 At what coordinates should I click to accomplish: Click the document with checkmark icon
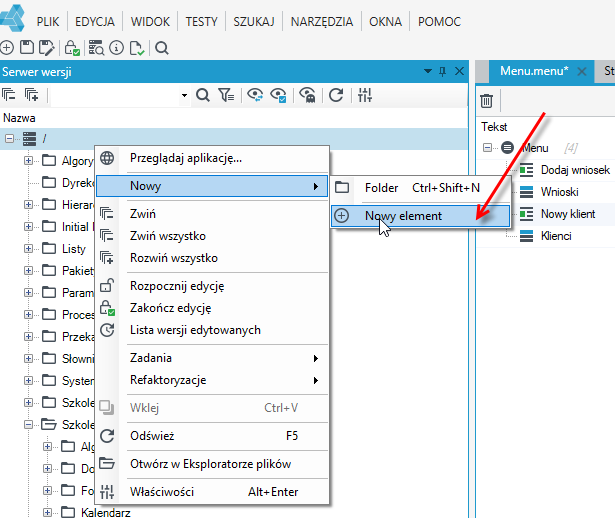point(137,48)
